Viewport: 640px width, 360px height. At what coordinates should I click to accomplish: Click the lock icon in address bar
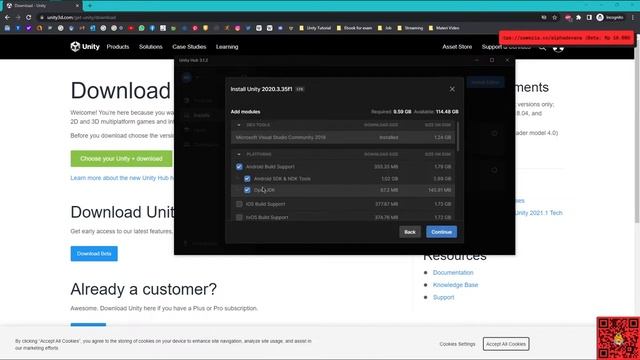pos(42,18)
